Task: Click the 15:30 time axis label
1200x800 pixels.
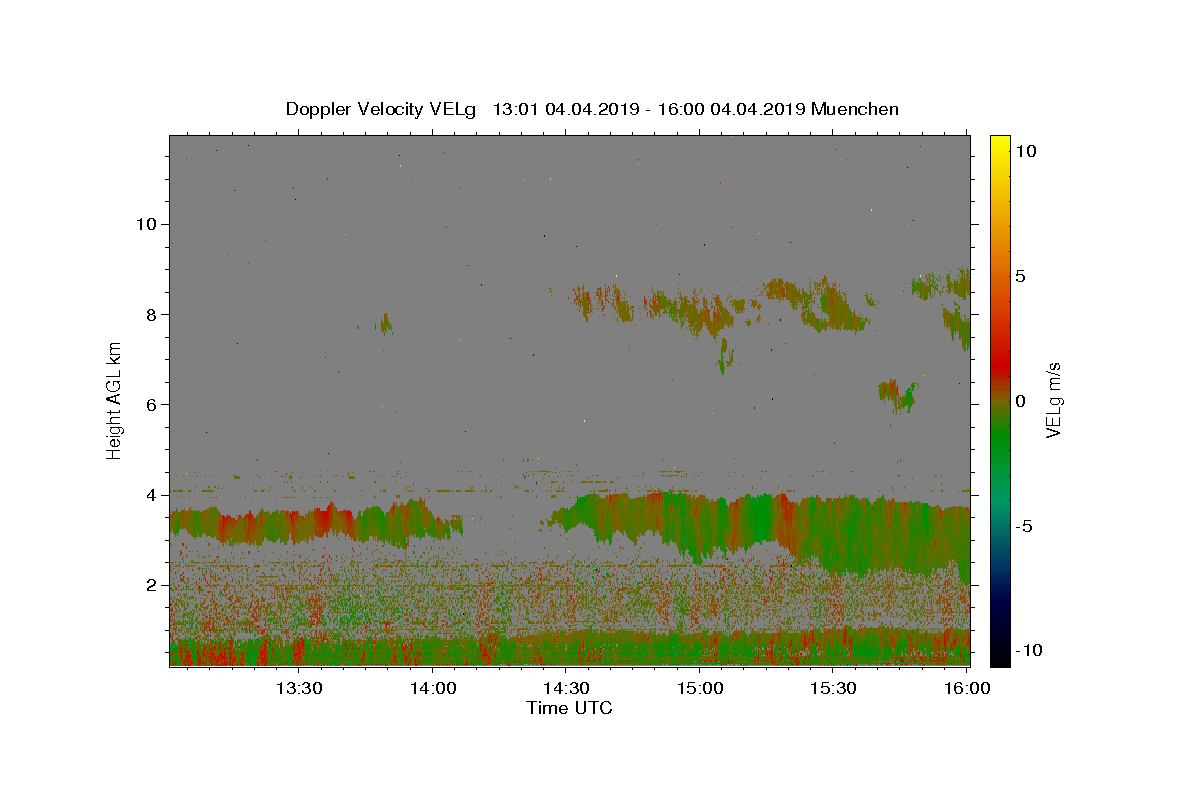Action: [x=834, y=688]
